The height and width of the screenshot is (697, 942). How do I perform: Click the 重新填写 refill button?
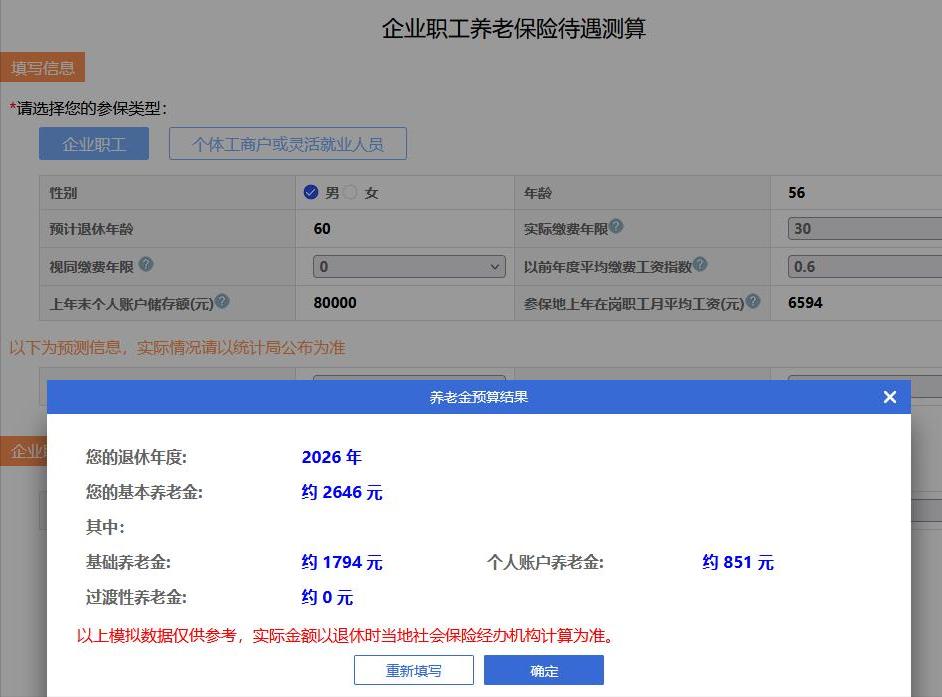click(413, 670)
